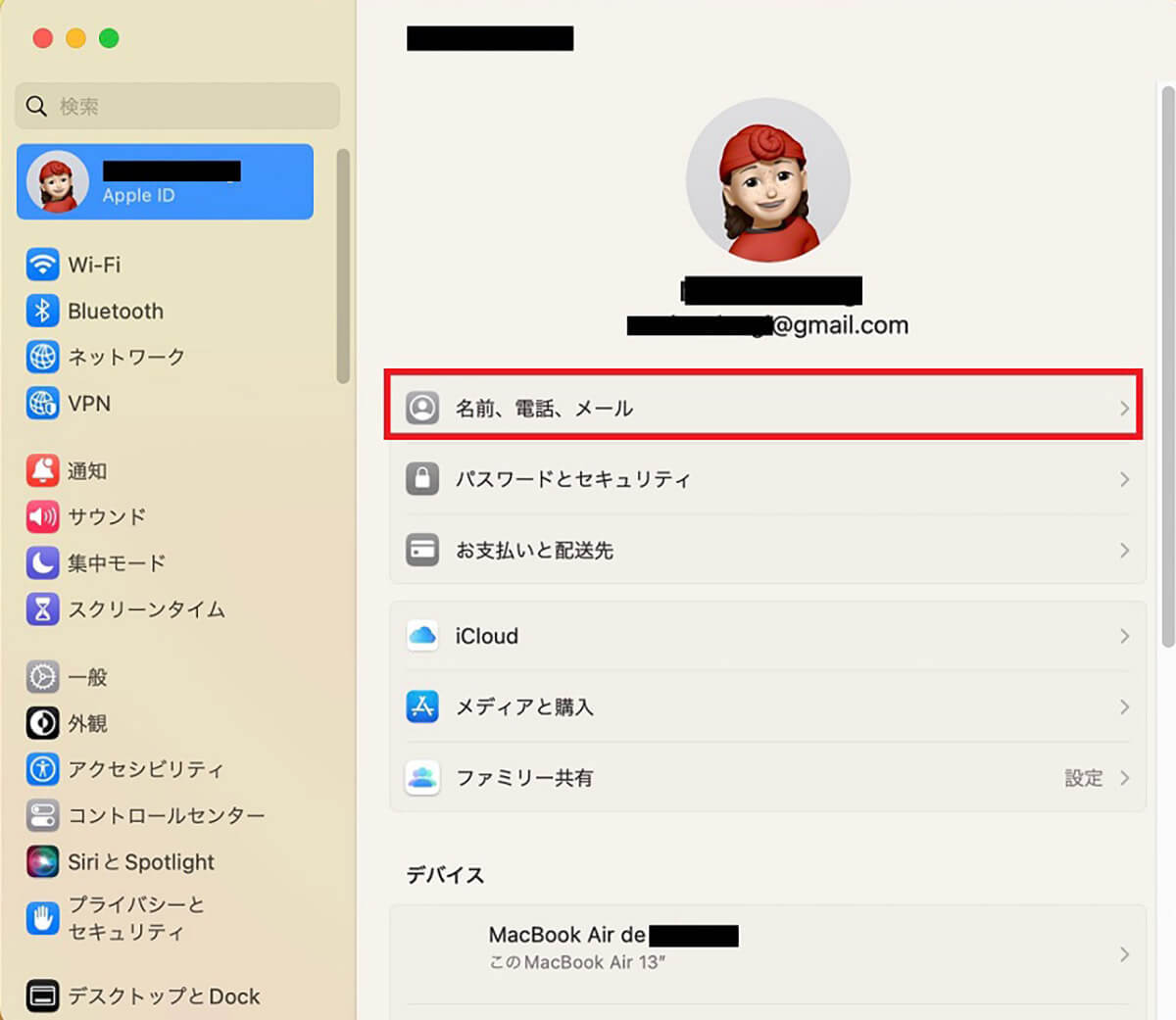Image resolution: width=1176 pixels, height=1020 pixels.
Task: Select the サウンド speaker icon
Action: 42,516
